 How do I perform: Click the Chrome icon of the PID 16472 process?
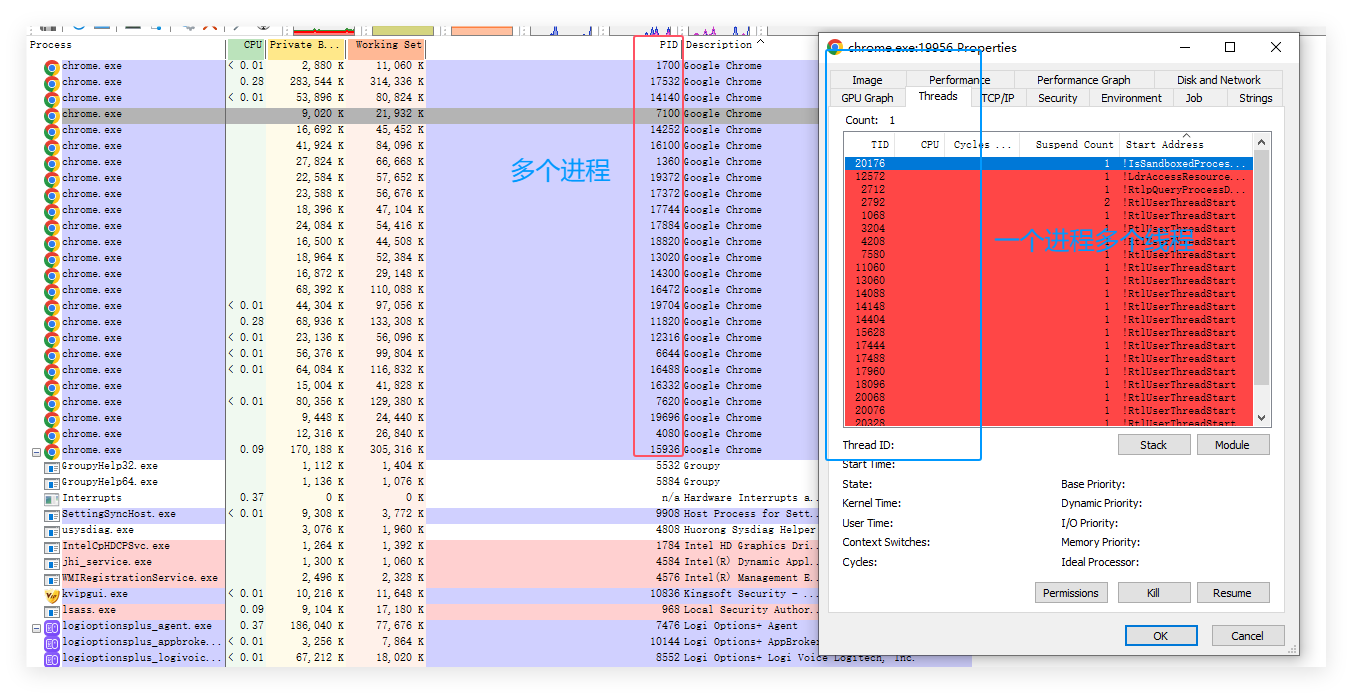point(51,291)
